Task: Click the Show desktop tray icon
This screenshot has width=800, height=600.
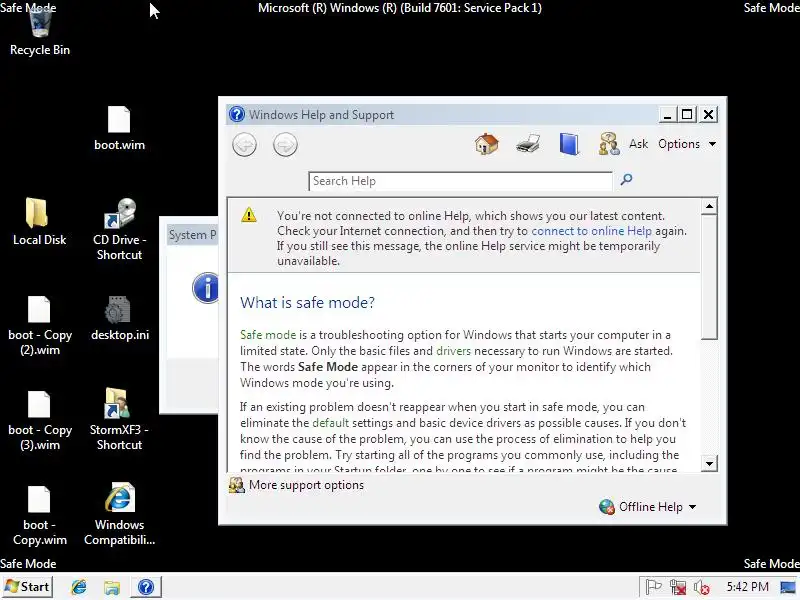Action: (788, 587)
